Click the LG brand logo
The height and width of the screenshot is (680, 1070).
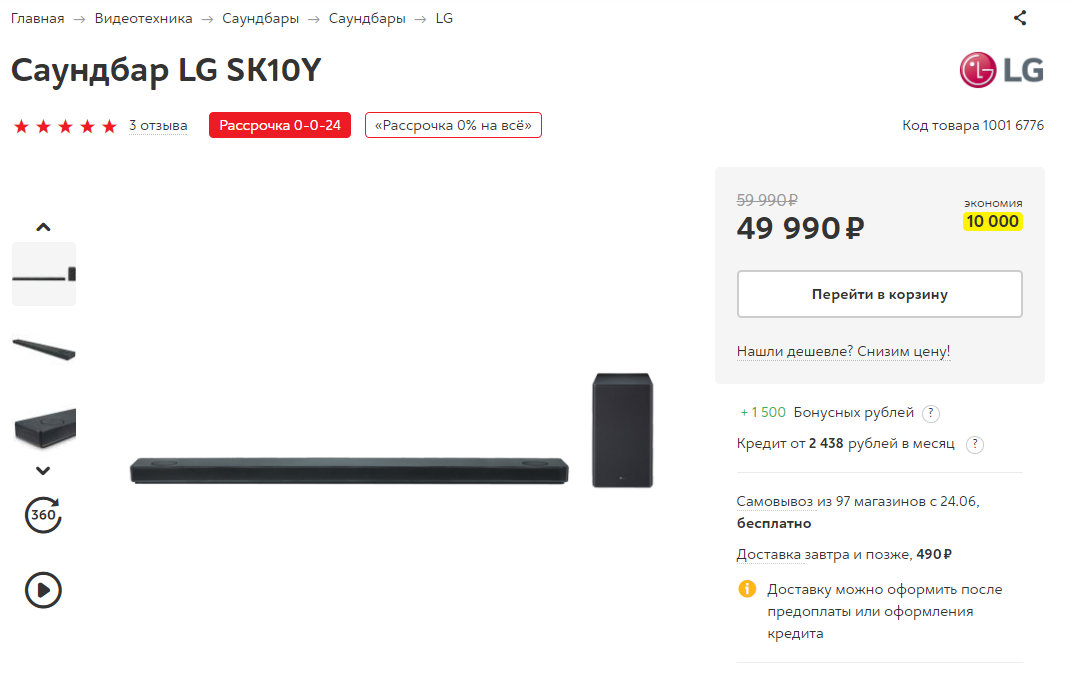[x=1001, y=70]
